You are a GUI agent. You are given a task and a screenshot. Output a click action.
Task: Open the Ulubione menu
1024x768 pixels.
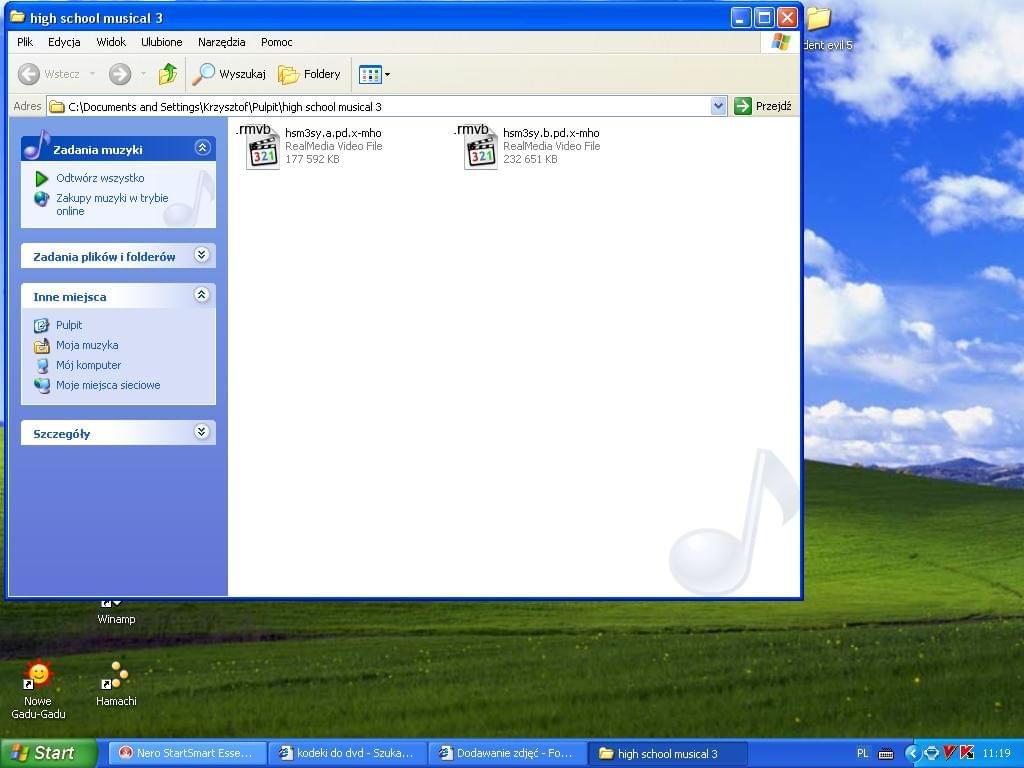[161, 42]
